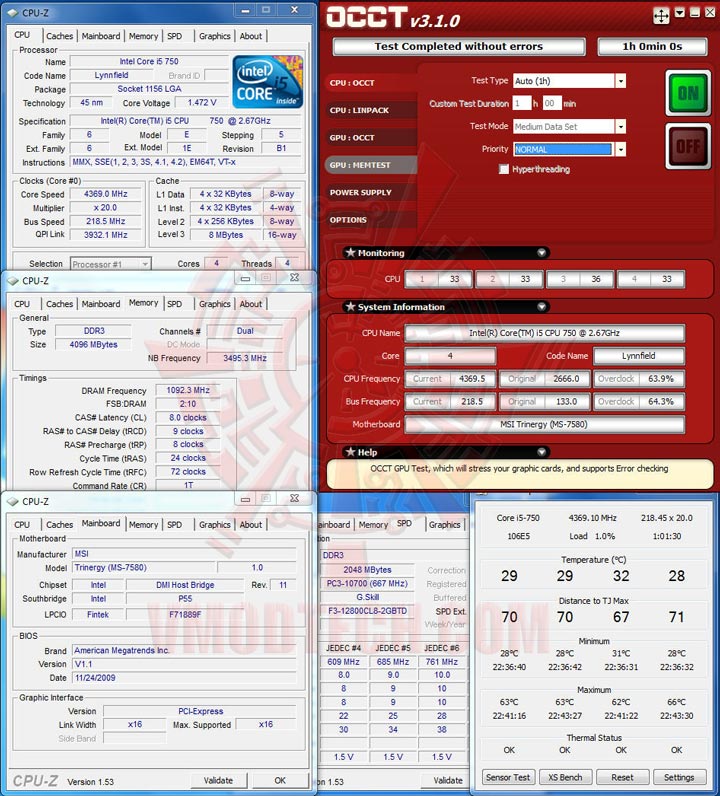
Task: Select the GPU : MEMTEST tab
Action: point(371,165)
